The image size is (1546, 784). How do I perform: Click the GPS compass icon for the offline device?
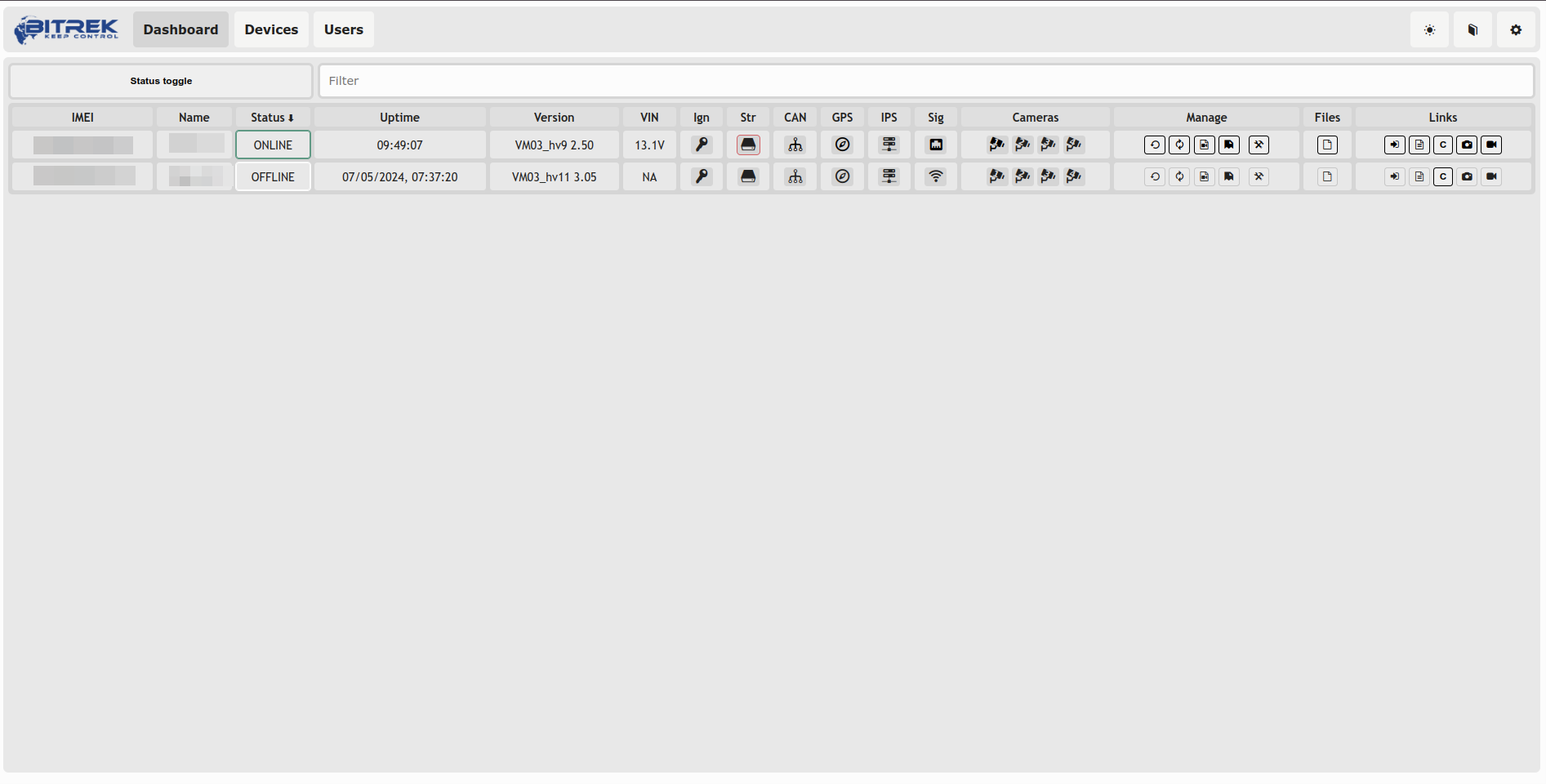(842, 176)
